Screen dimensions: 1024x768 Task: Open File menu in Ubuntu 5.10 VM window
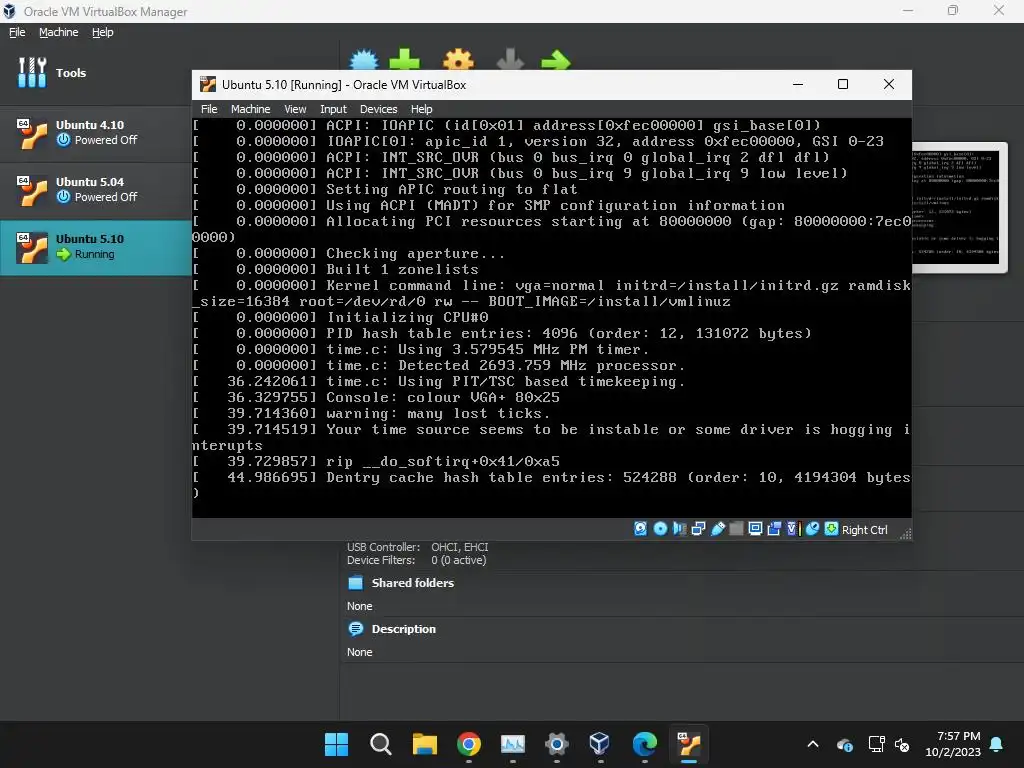pyautogui.click(x=209, y=109)
